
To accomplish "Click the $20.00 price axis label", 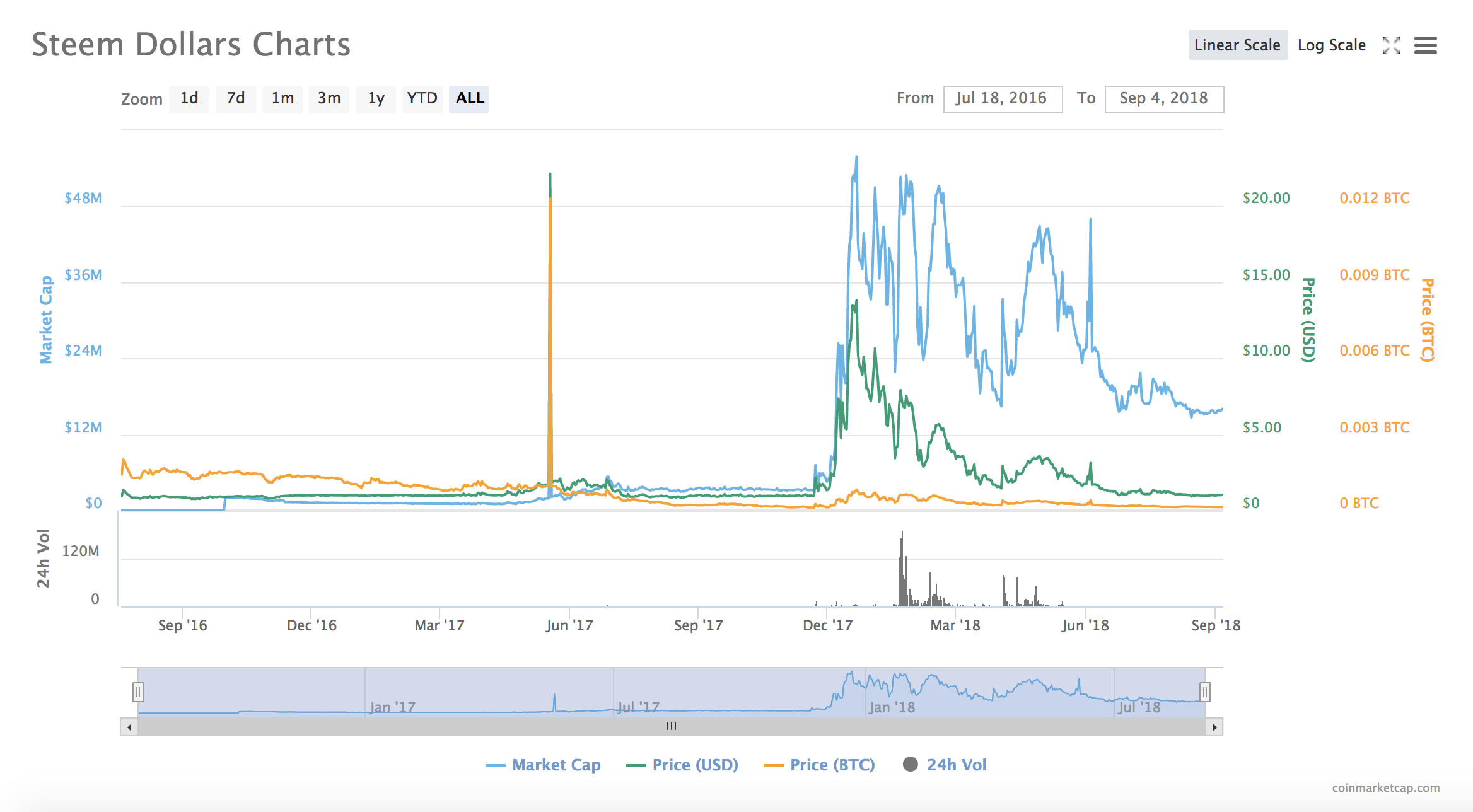I will [1266, 198].
